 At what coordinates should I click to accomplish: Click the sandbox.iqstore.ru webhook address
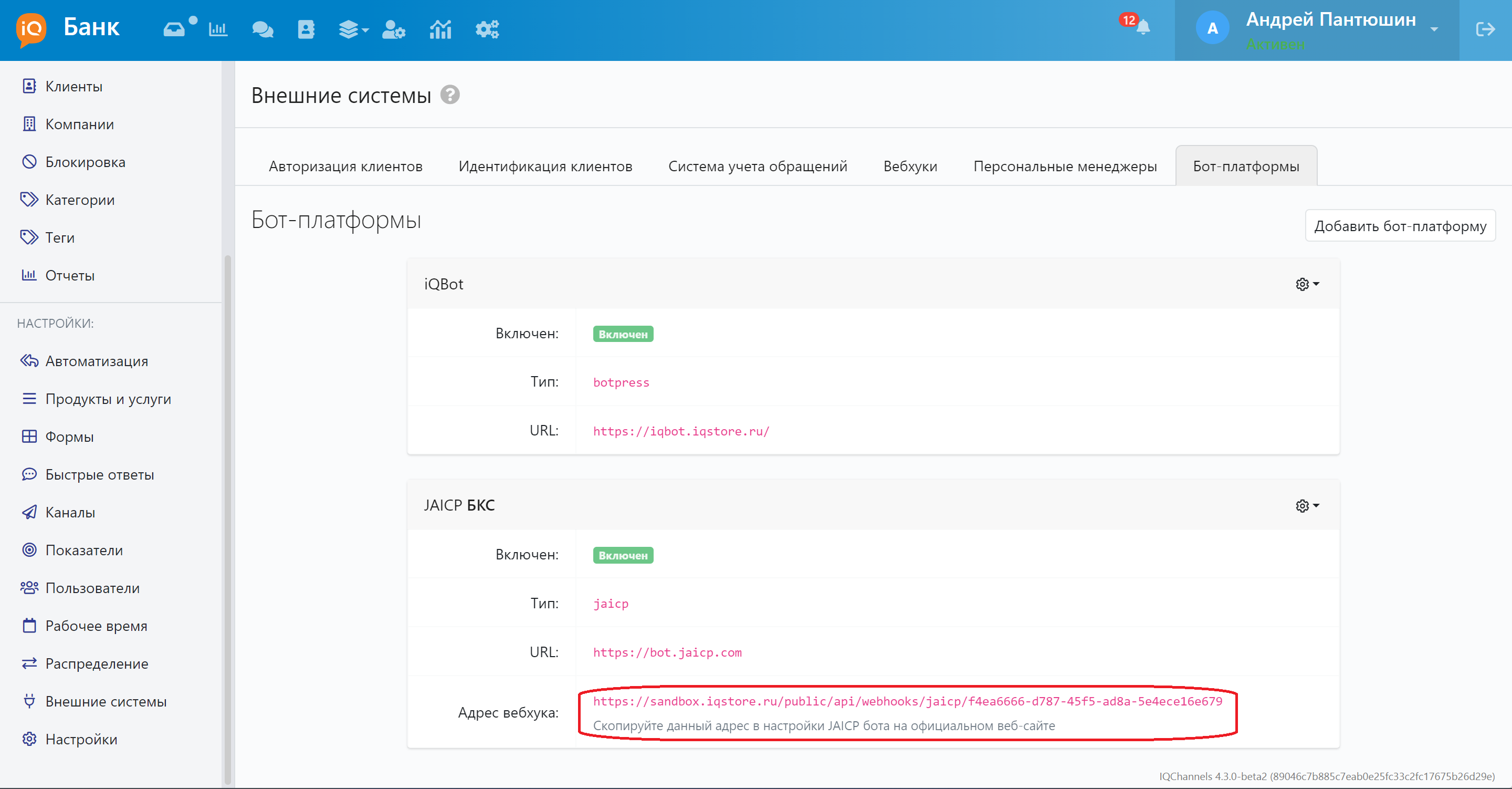click(x=907, y=701)
